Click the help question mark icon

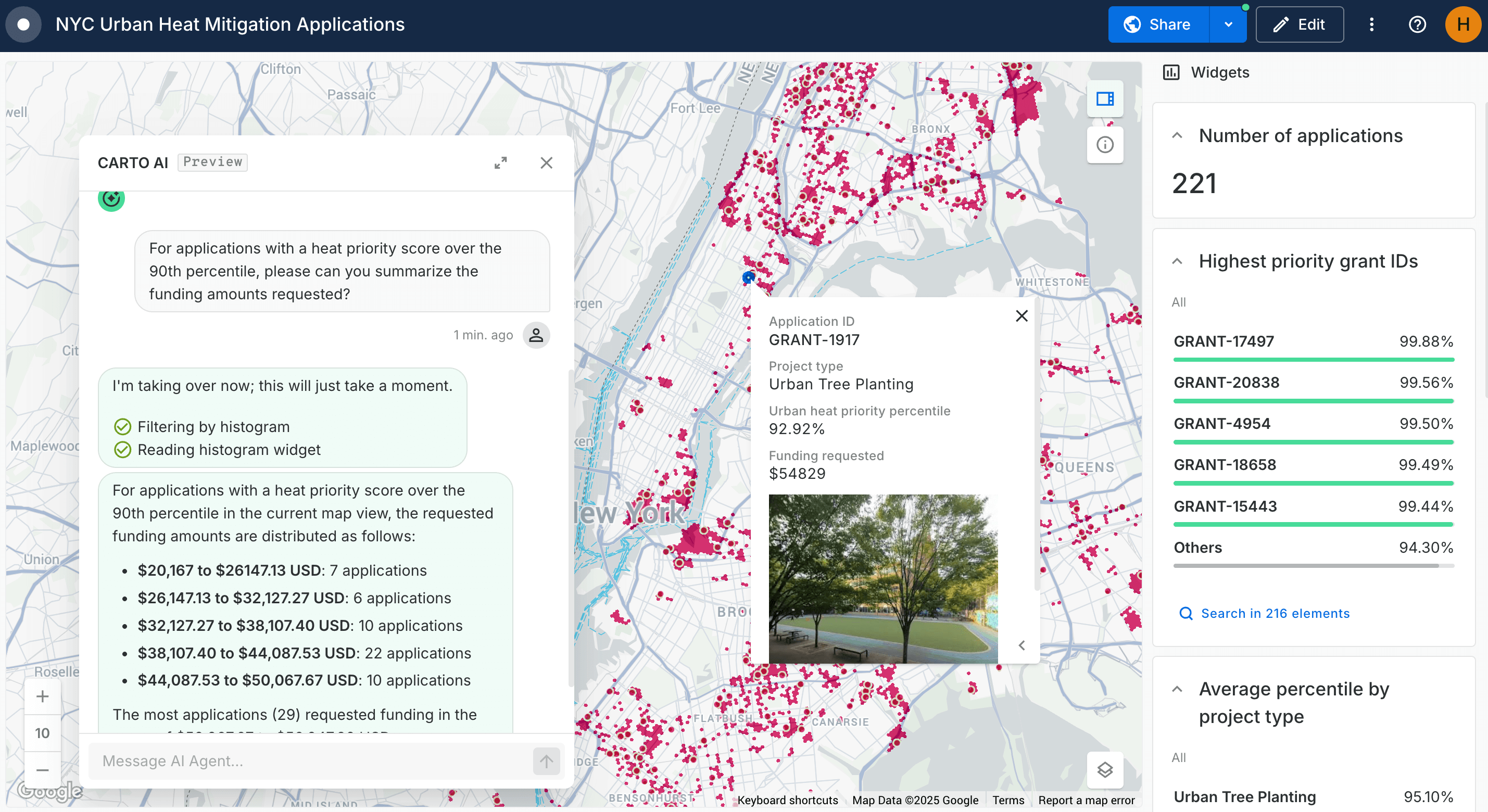(1417, 24)
